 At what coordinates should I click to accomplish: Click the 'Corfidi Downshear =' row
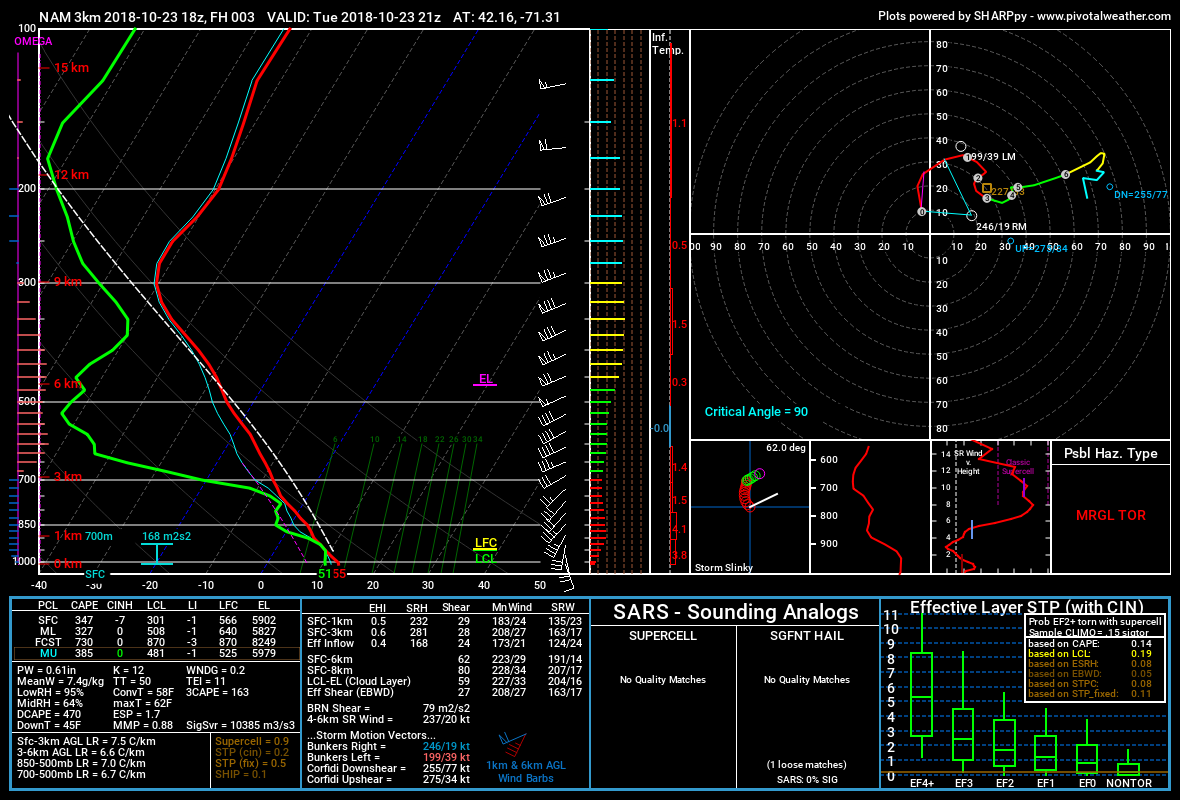coord(388,768)
